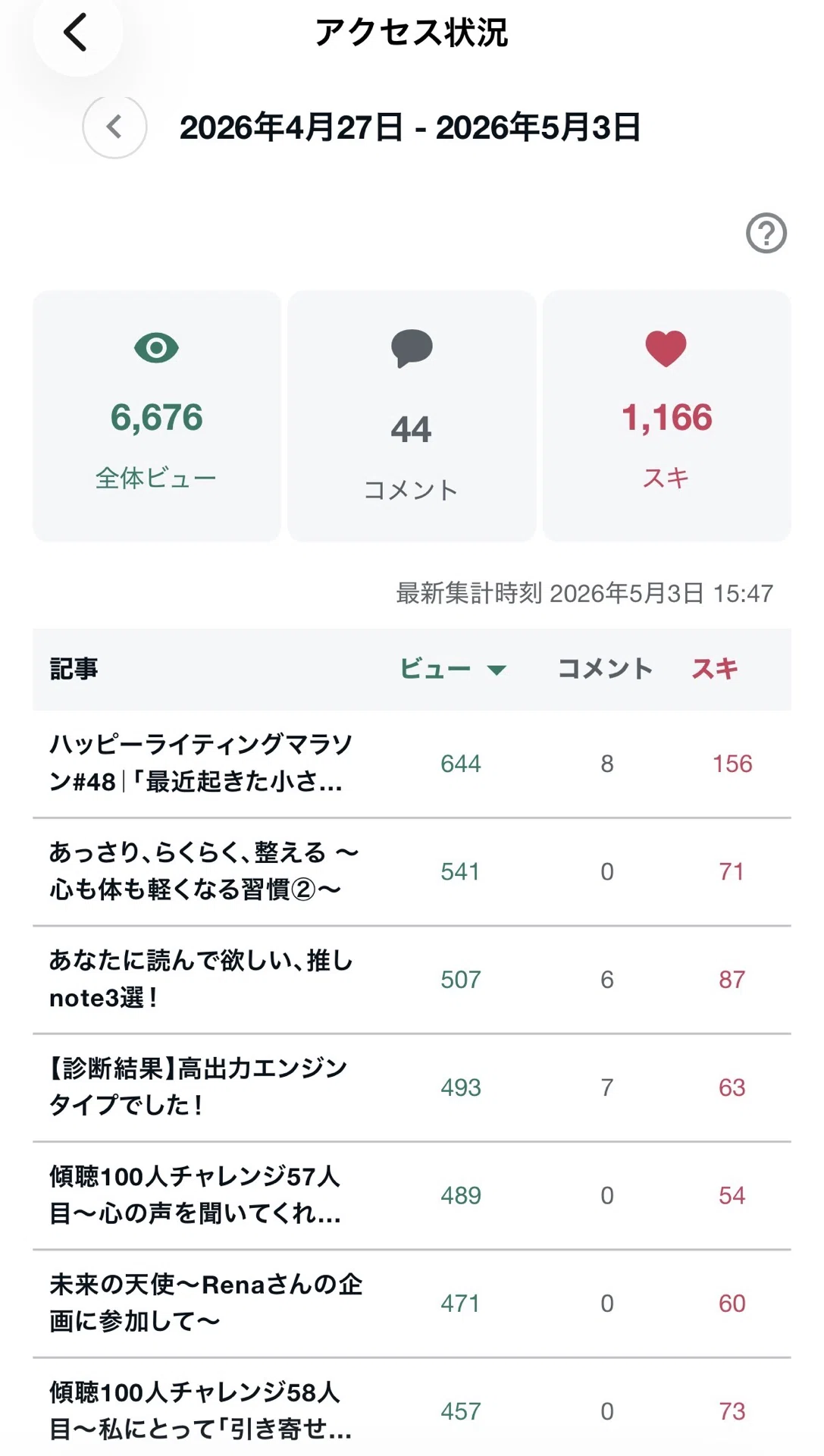Screen dimensions: 824x1456
Task: Select the 44 コメント card
Action: tap(412, 416)
